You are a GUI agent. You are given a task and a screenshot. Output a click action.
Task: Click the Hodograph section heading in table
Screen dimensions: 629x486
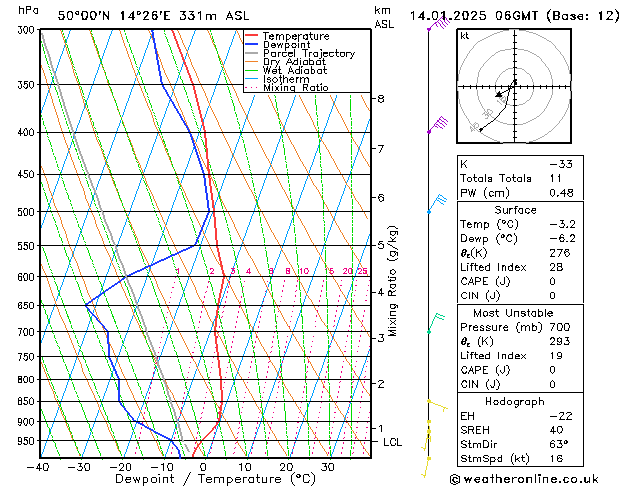pyautogui.click(x=515, y=401)
